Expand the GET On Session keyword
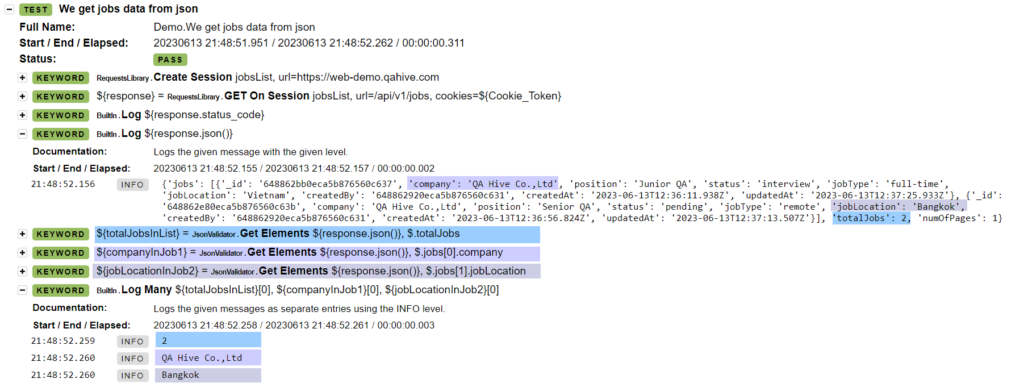 click(x=22, y=97)
